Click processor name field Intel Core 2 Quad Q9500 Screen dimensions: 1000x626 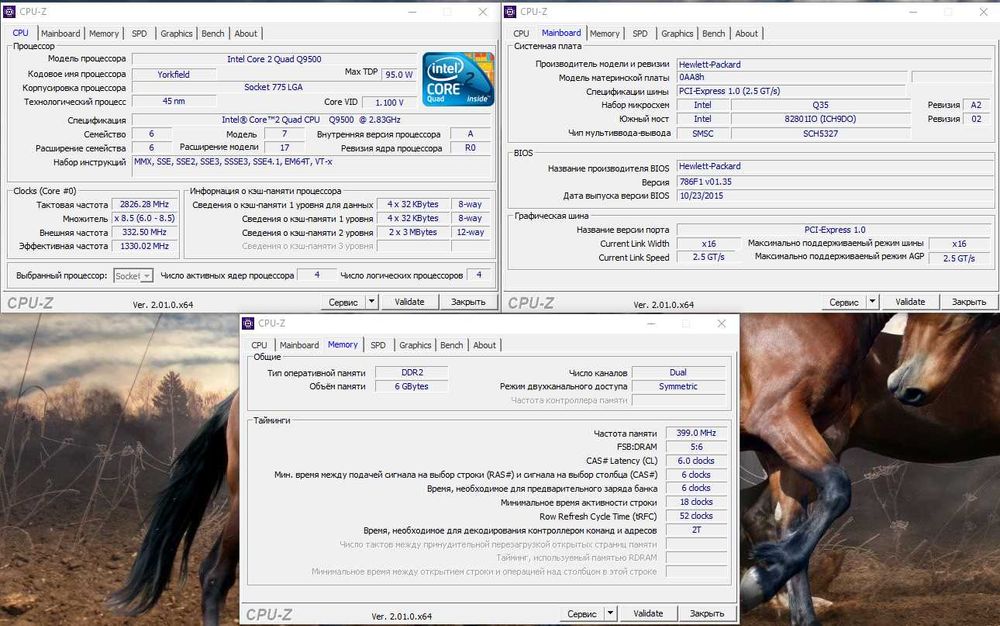click(274, 59)
